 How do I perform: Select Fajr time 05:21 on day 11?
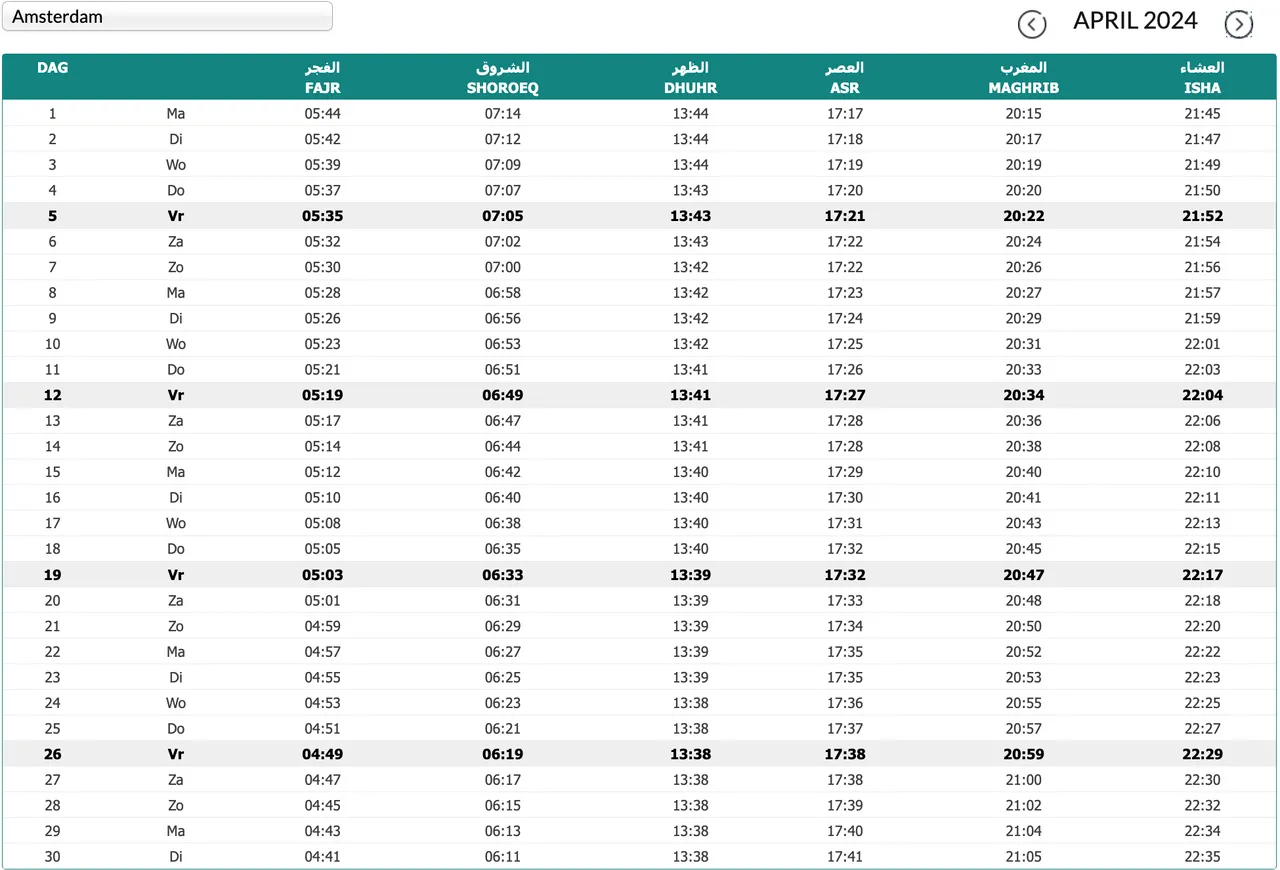click(x=323, y=370)
